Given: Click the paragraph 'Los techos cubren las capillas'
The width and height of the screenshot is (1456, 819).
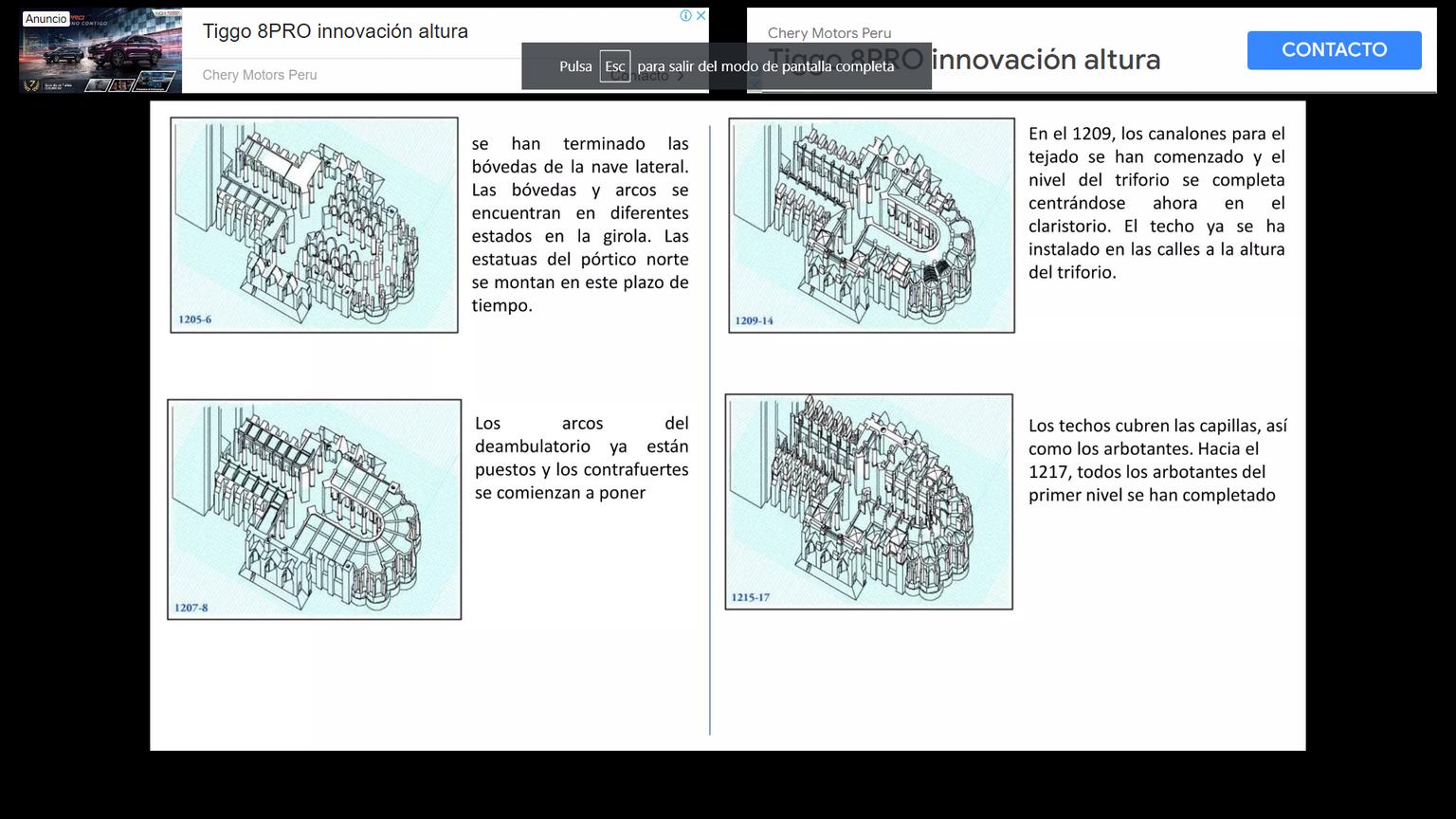Looking at the screenshot, I should click(x=1157, y=461).
